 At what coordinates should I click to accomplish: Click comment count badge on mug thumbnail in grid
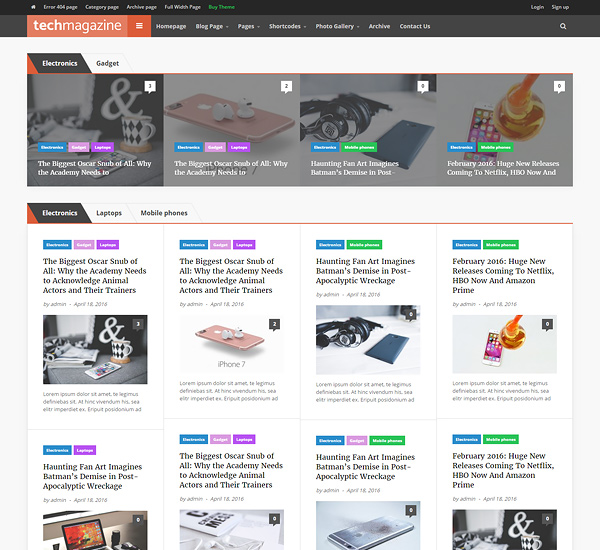(x=138, y=325)
